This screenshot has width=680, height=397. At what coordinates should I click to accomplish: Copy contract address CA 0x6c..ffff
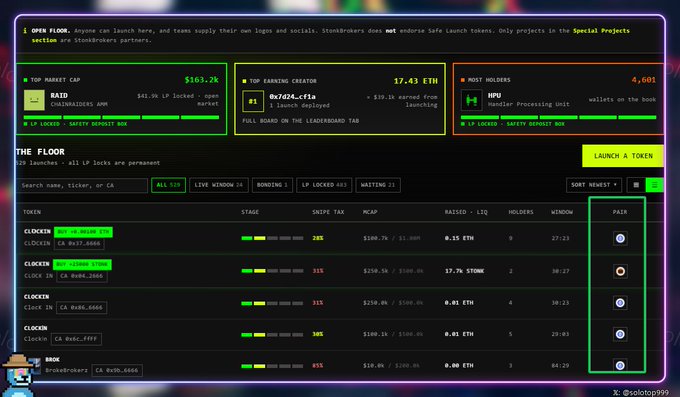(x=76, y=339)
